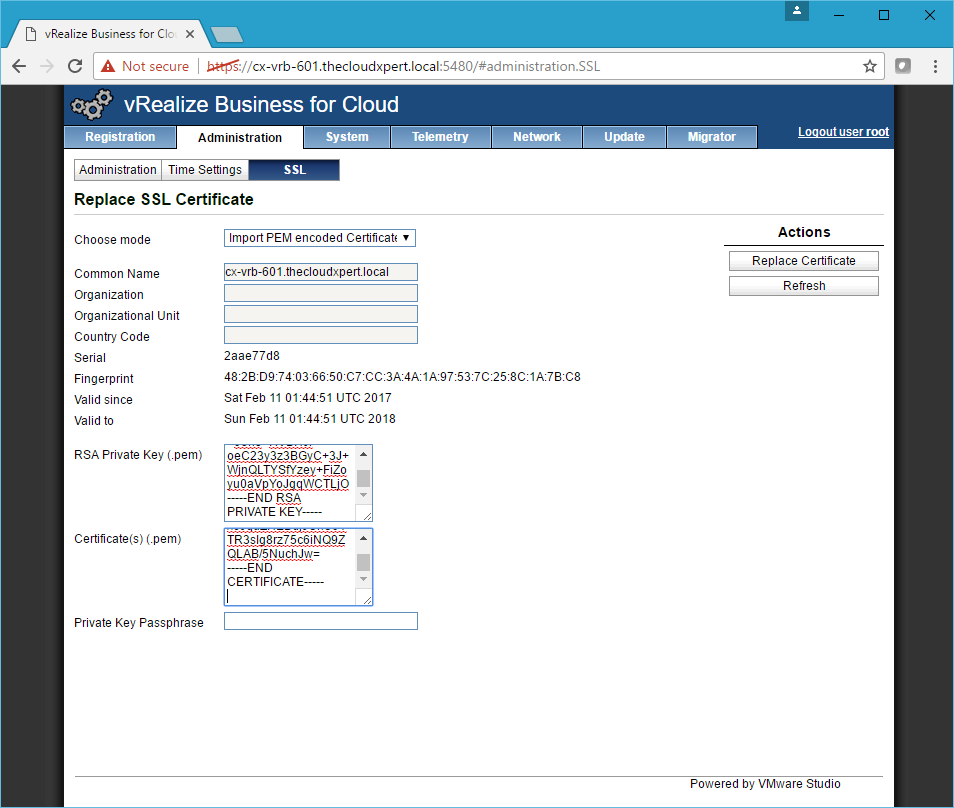
Task: Click the Not secure warning icon
Action: (x=108, y=66)
